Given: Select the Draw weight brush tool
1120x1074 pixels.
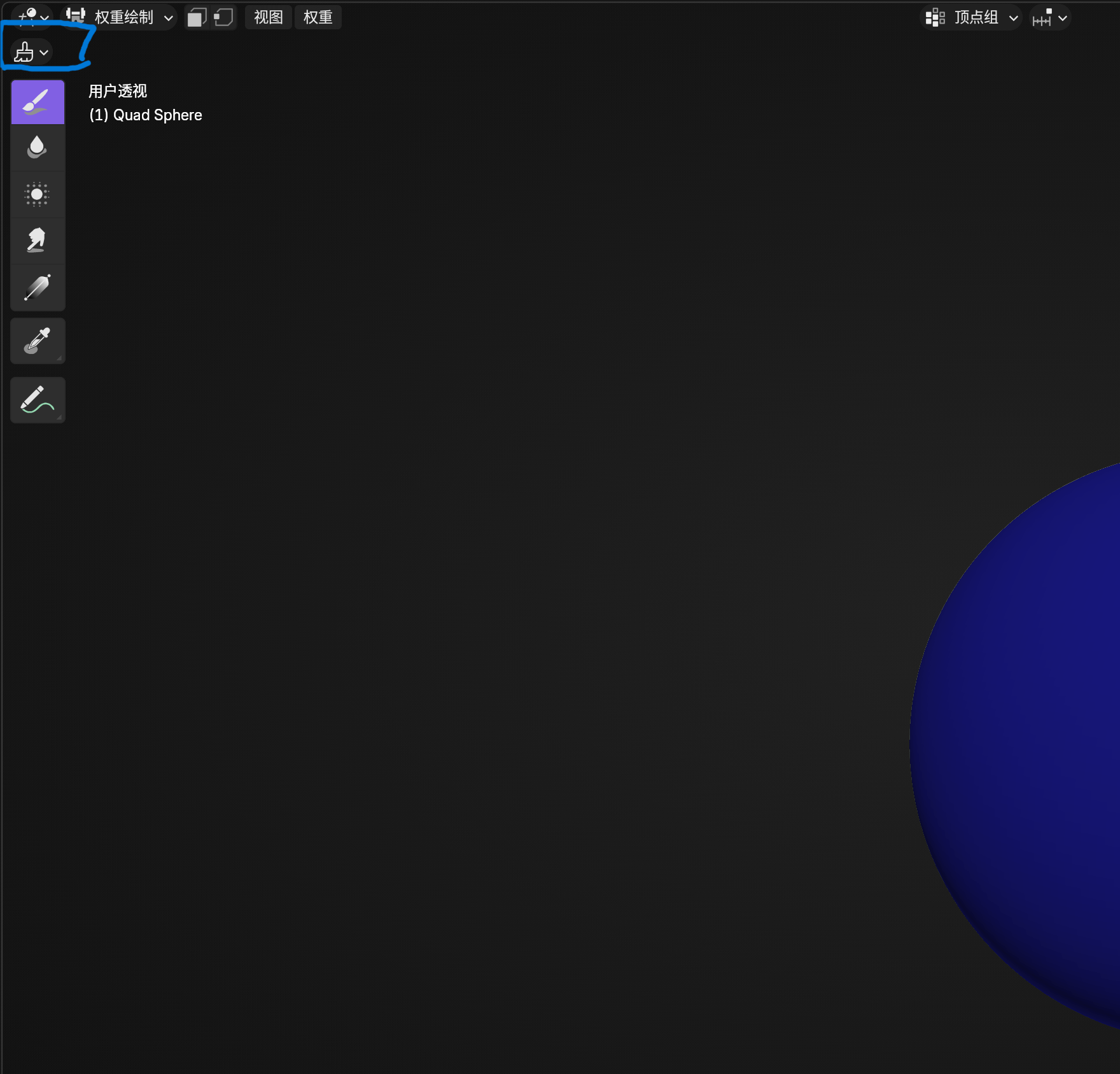Looking at the screenshot, I should [38, 102].
